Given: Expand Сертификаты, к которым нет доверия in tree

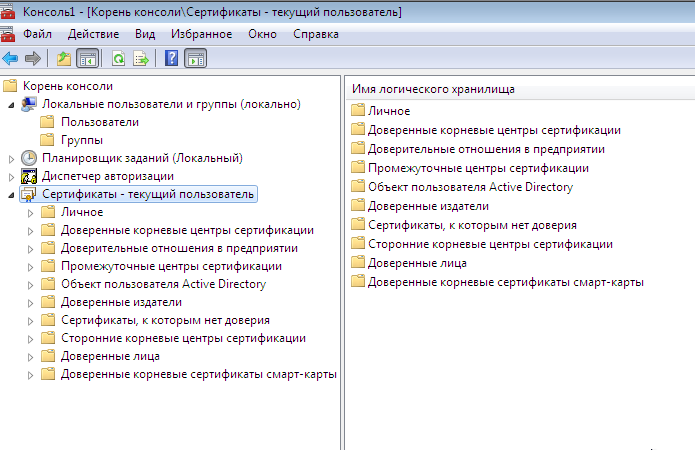Looking at the screenshot, I should 30,321.
